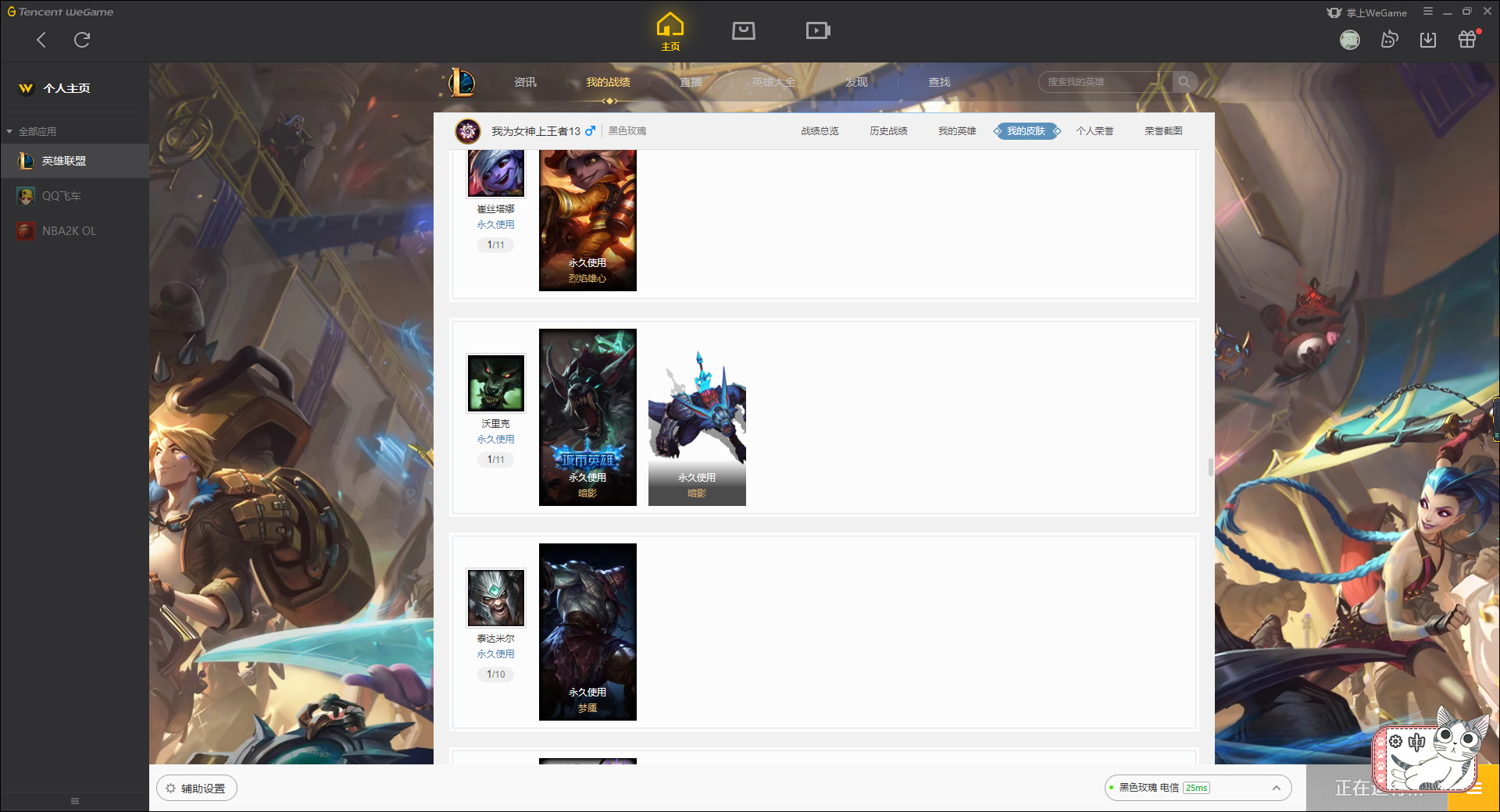Viewport: 1500px width, 812px height.
Task: Select 英雄联盟 in the sidebar
Action: (74, 161)
